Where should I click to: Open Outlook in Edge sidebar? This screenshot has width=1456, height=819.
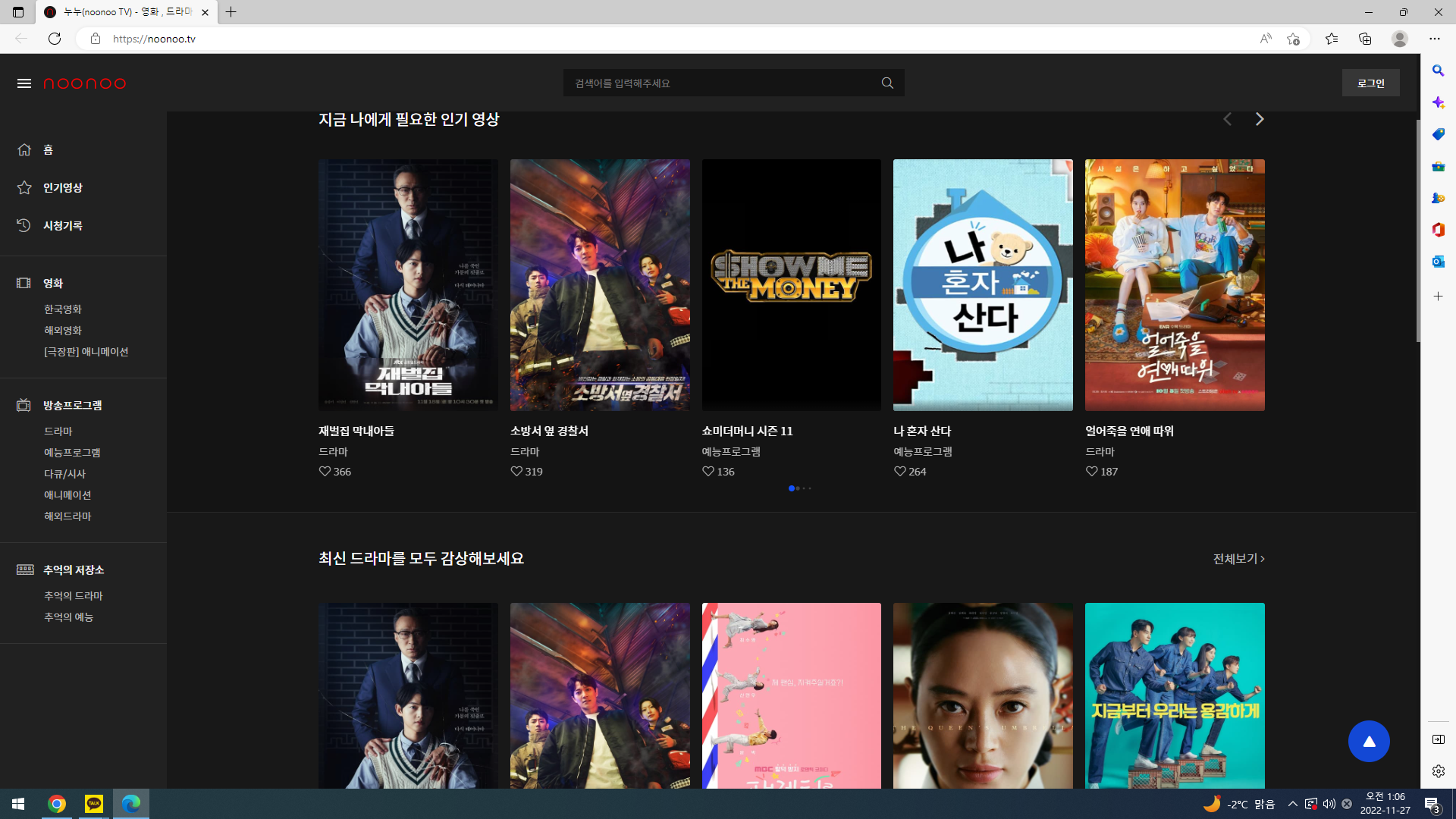tap(1438, 262)
